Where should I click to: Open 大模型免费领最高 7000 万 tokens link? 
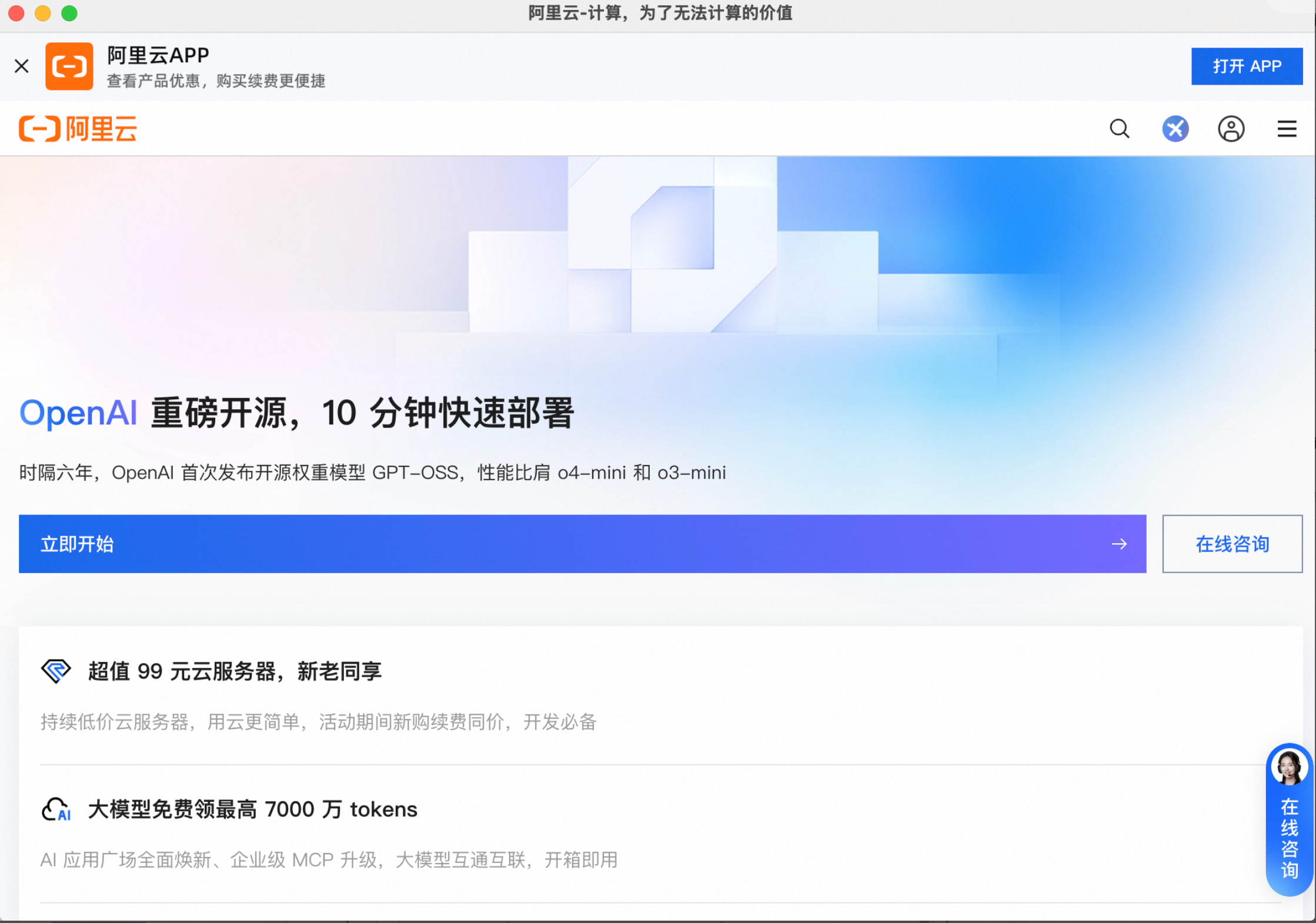point(253,810)
